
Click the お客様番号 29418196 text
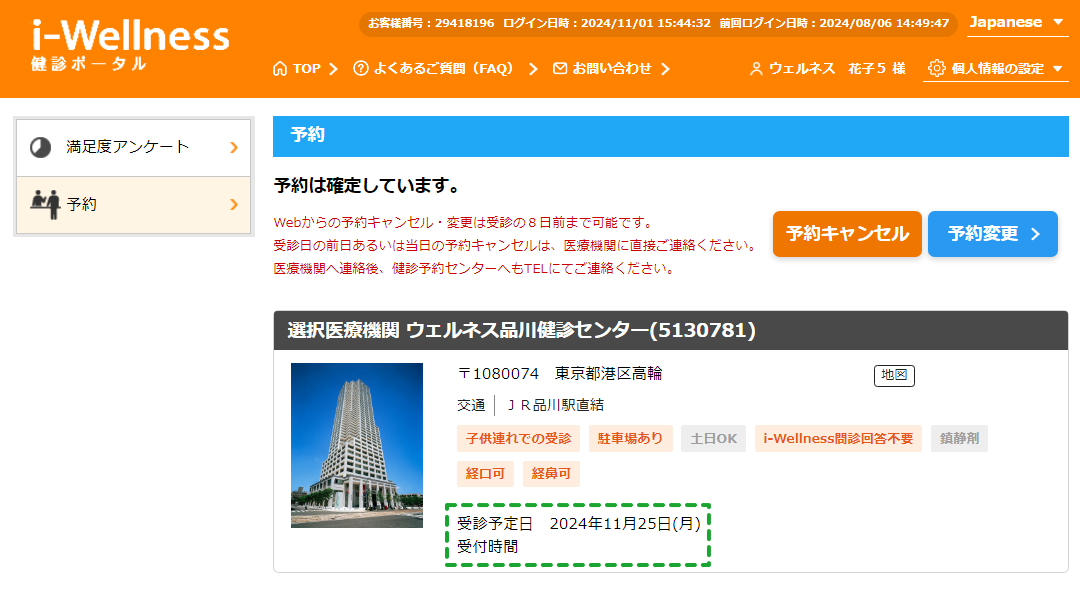coord(430,23)
